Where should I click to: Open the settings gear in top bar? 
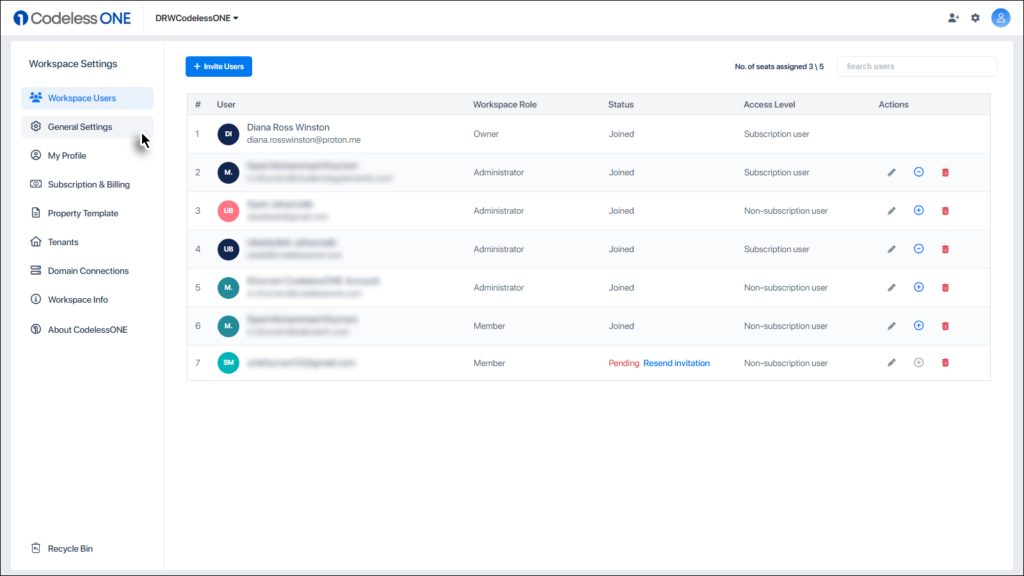(976, 18)
